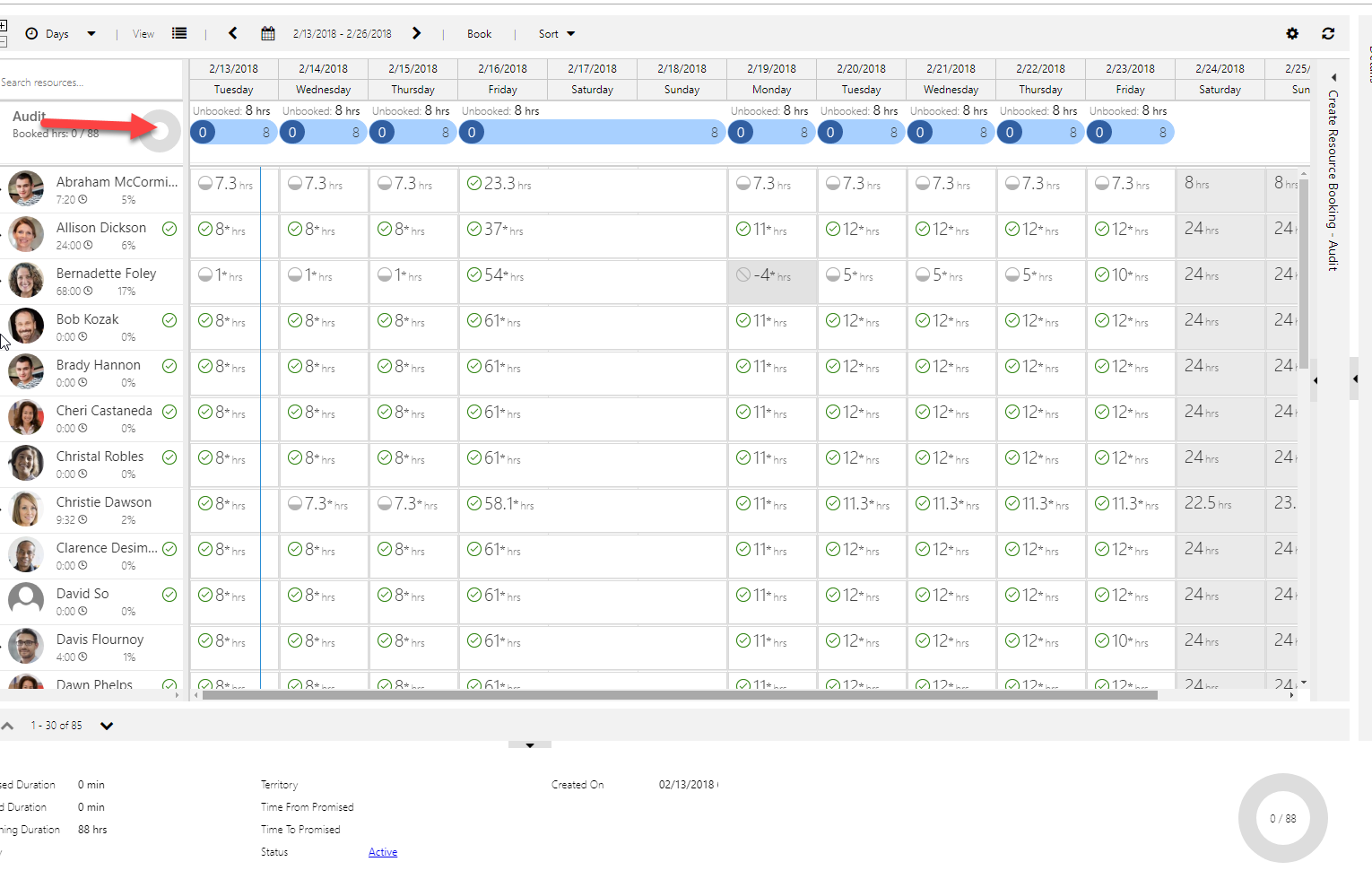Click Bob Kozak's avatar photo
Viewport: 1372px width, 879px height.
click(x=26, y=326)
